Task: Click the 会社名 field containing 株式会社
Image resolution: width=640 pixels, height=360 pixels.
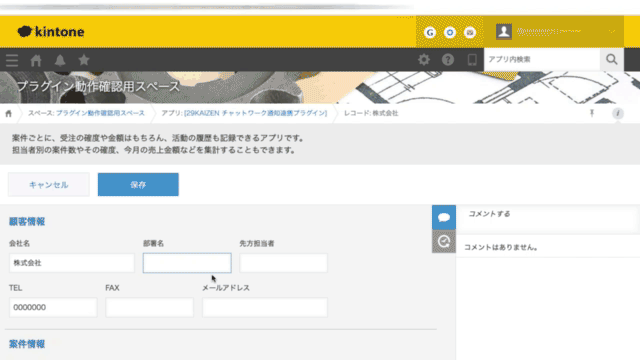Action: [72, 263]
